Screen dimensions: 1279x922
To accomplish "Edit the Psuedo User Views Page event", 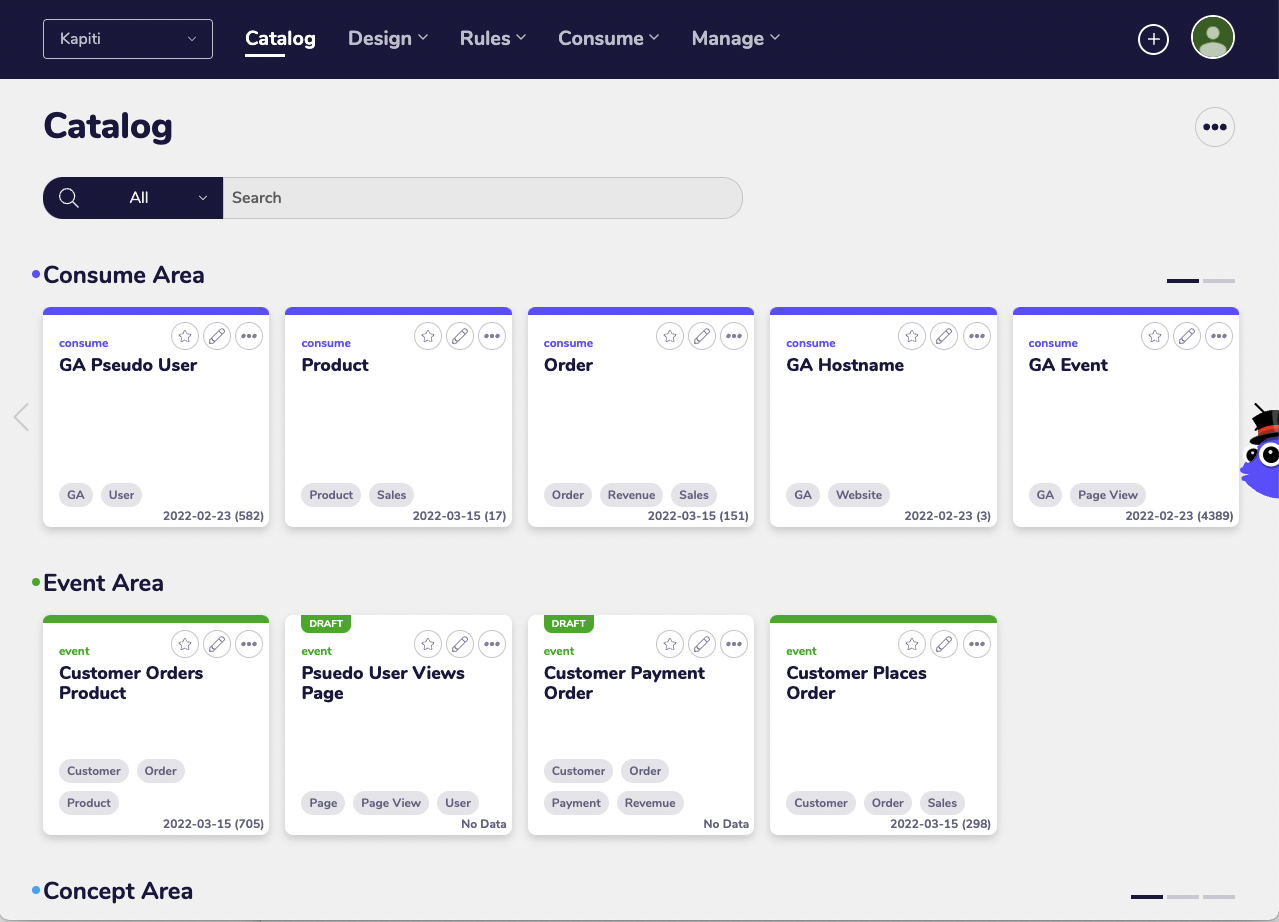I will (460, 644).
